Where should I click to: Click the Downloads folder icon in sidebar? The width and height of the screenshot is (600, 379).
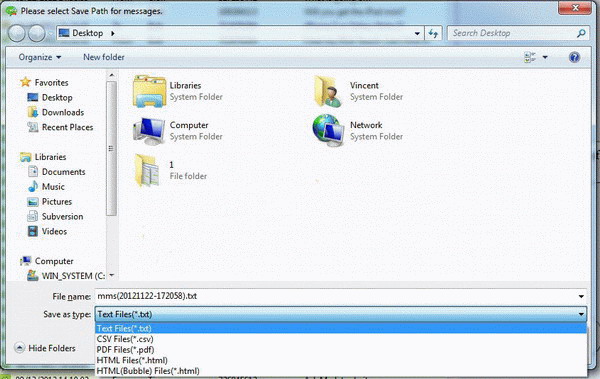(33, 112)
